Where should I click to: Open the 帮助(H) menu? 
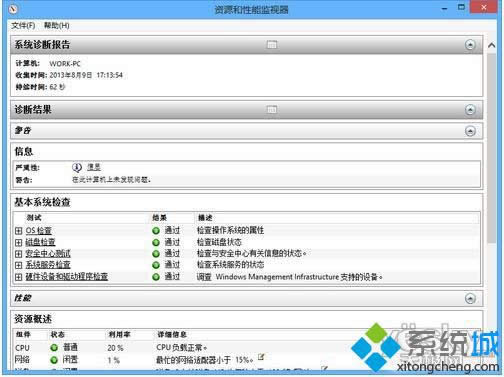[57, 25]
